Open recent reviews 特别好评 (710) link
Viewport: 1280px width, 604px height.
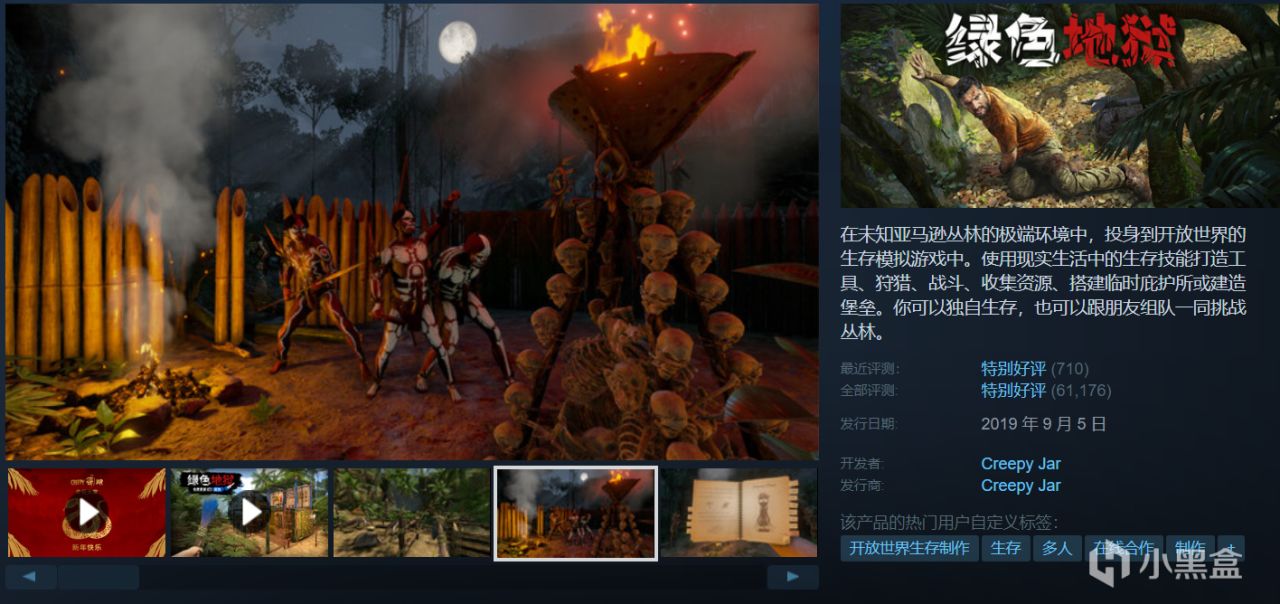(1035, 368)
